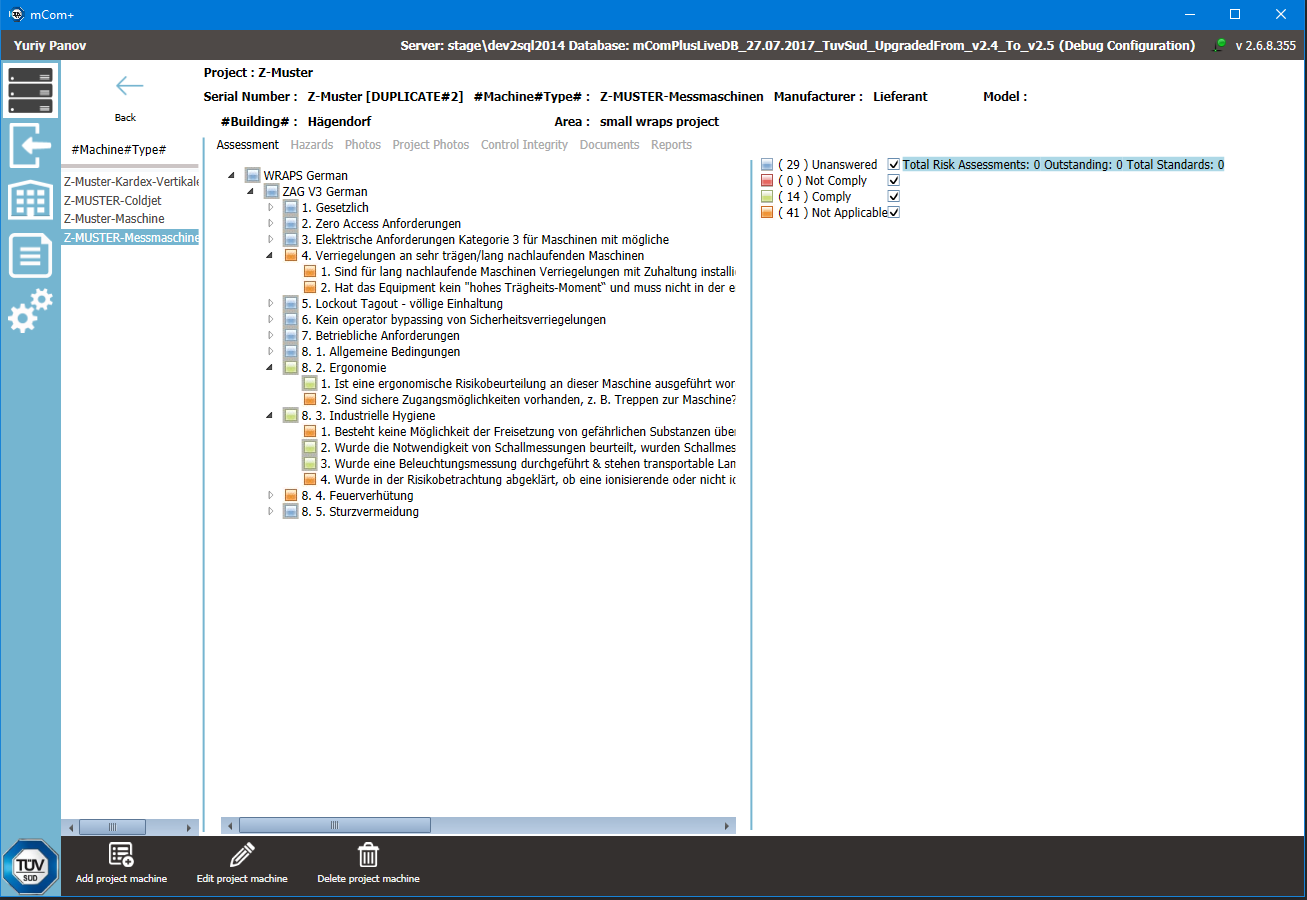
Task: Switch to the Photos tab
Action: (x=363, y=145)
